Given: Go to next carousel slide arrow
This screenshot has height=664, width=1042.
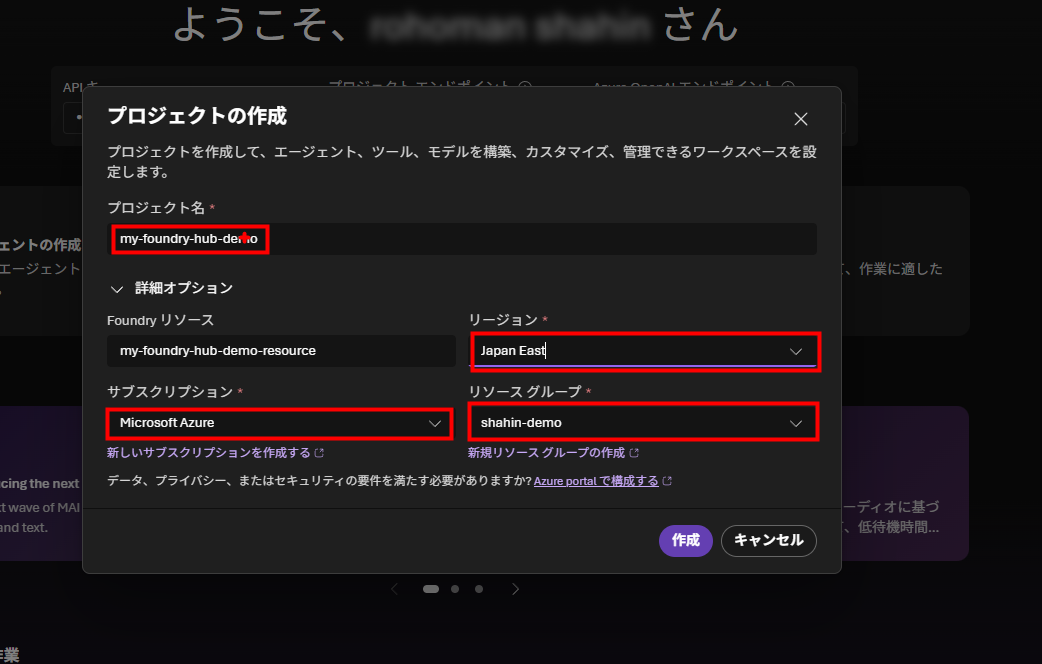Looking at the screenshot, I should click(515, 589).
